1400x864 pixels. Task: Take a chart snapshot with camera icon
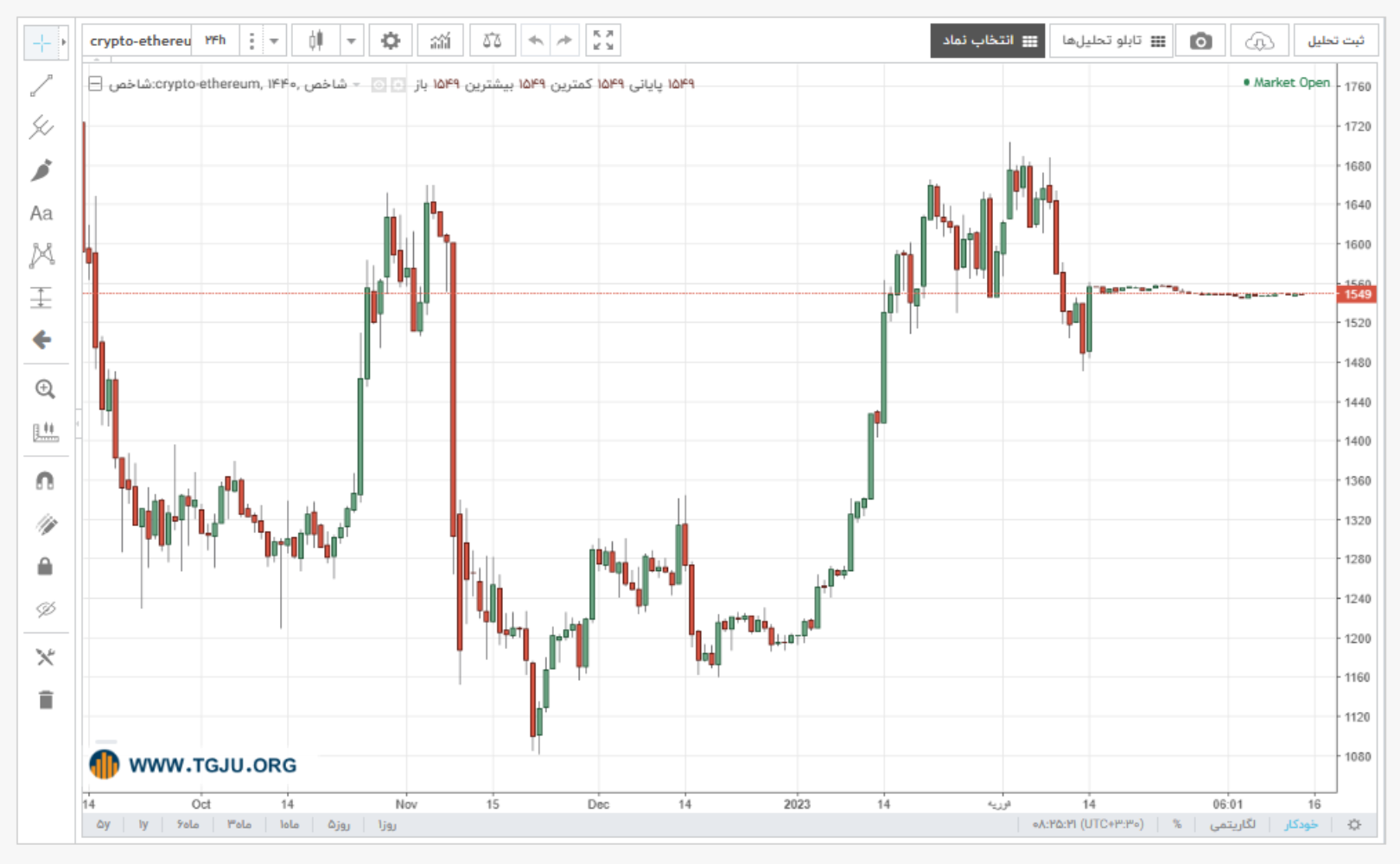tap(1200, 41)
